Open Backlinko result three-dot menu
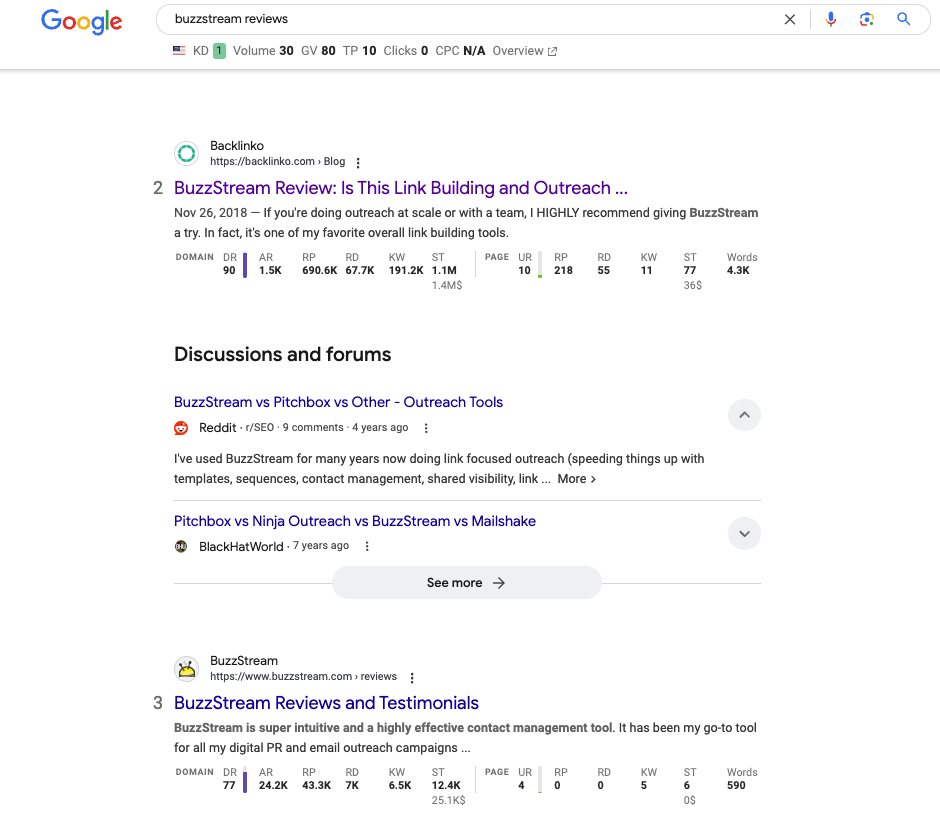 point(359,162)
